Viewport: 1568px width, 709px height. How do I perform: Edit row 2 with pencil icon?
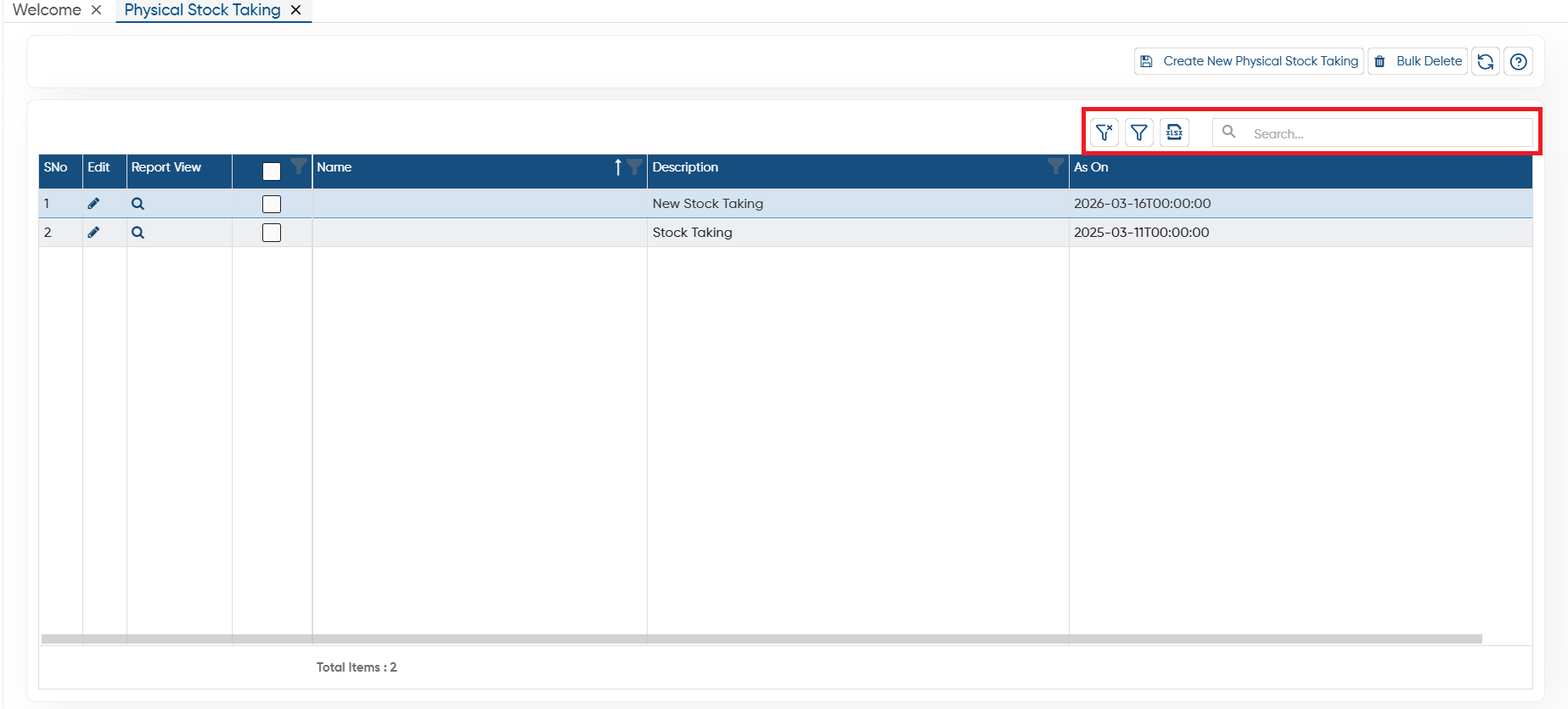(93, 233)
